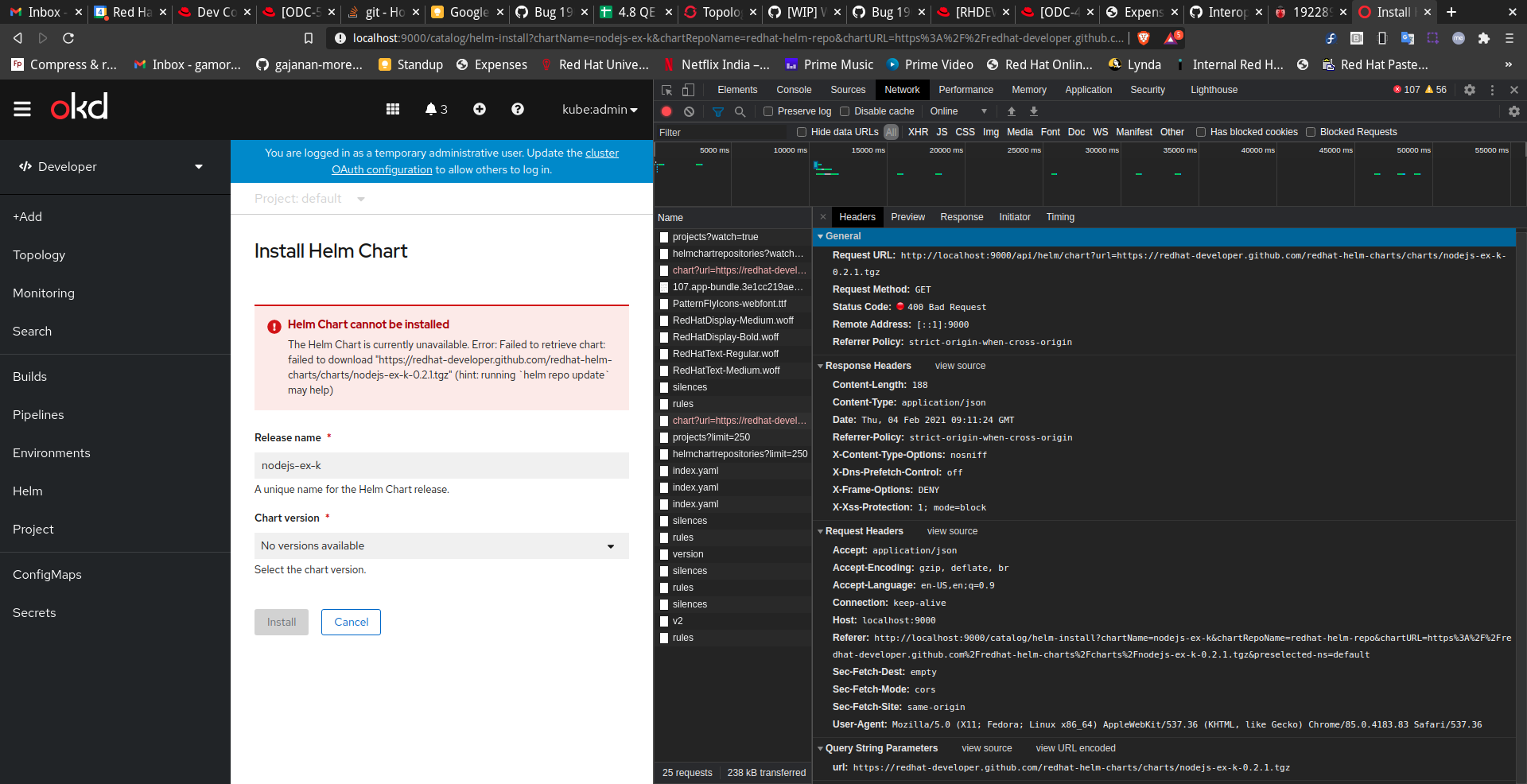Enable the Preserve log checkbox
The height and width of the screenshot is (784, 1527).
768,111
